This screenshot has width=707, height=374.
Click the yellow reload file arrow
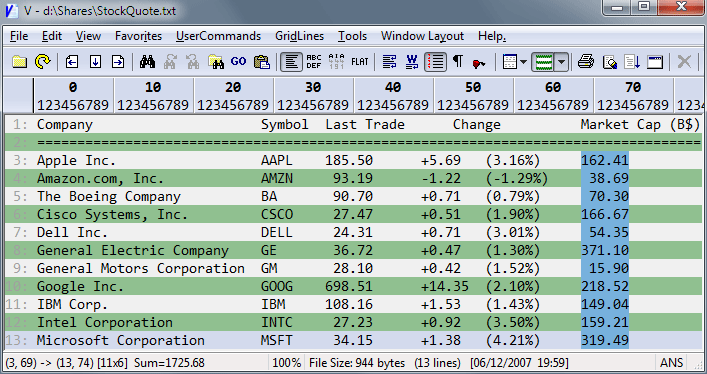[43, 62]
